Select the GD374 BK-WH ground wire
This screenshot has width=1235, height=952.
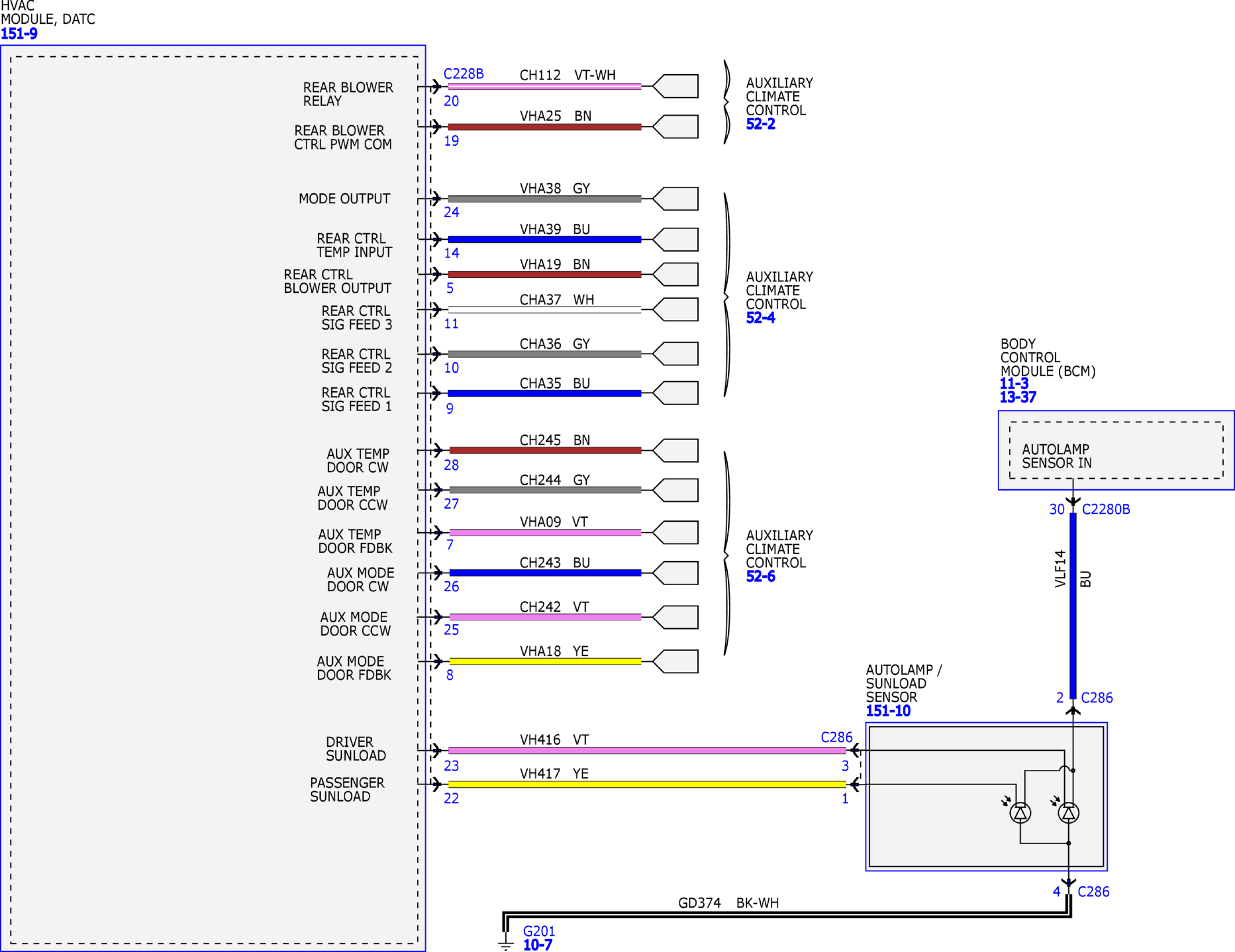[786, 914]
